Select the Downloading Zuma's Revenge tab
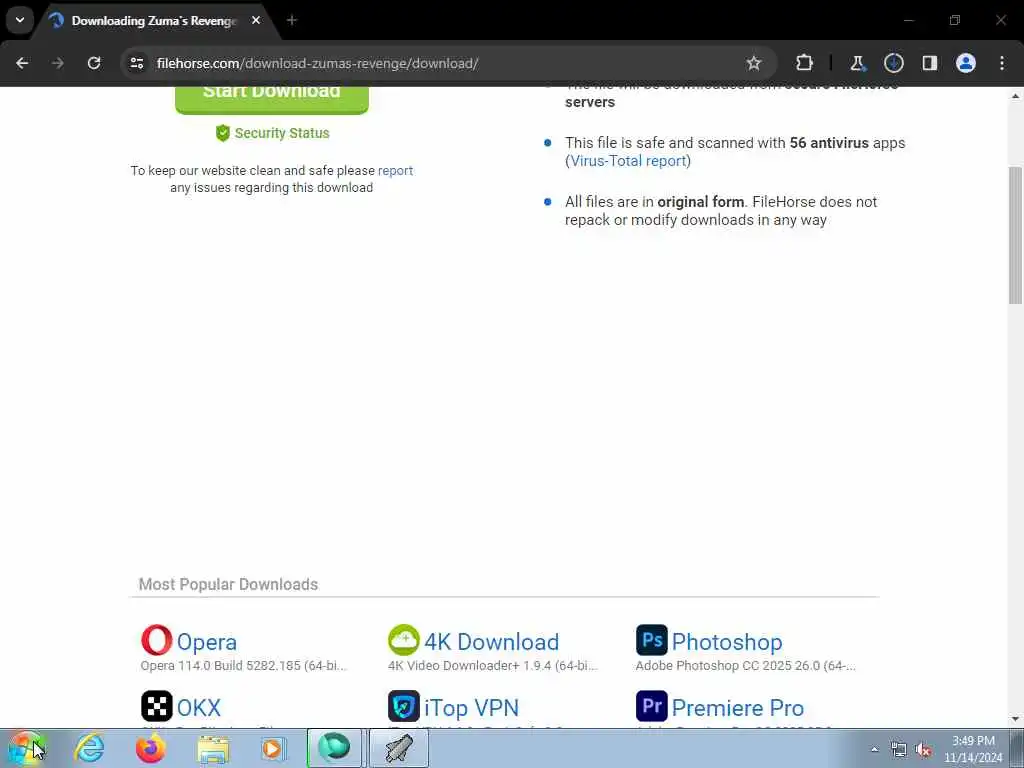The height and width of the screenshot is (768, 1024). pos(153,21)
